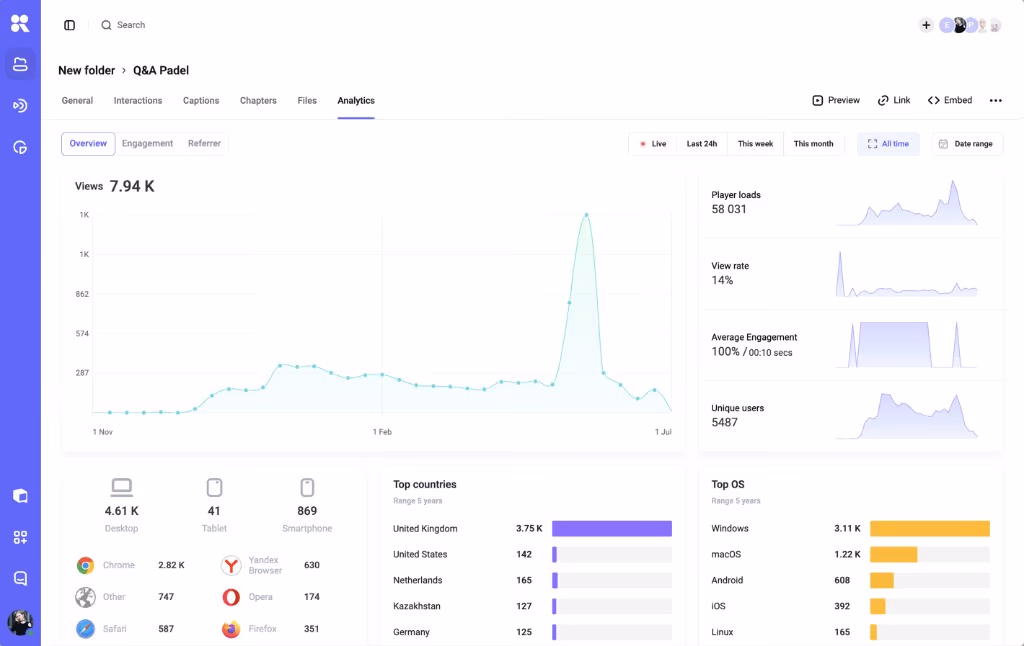Go to New folder breadcrumb

(86, 70)
